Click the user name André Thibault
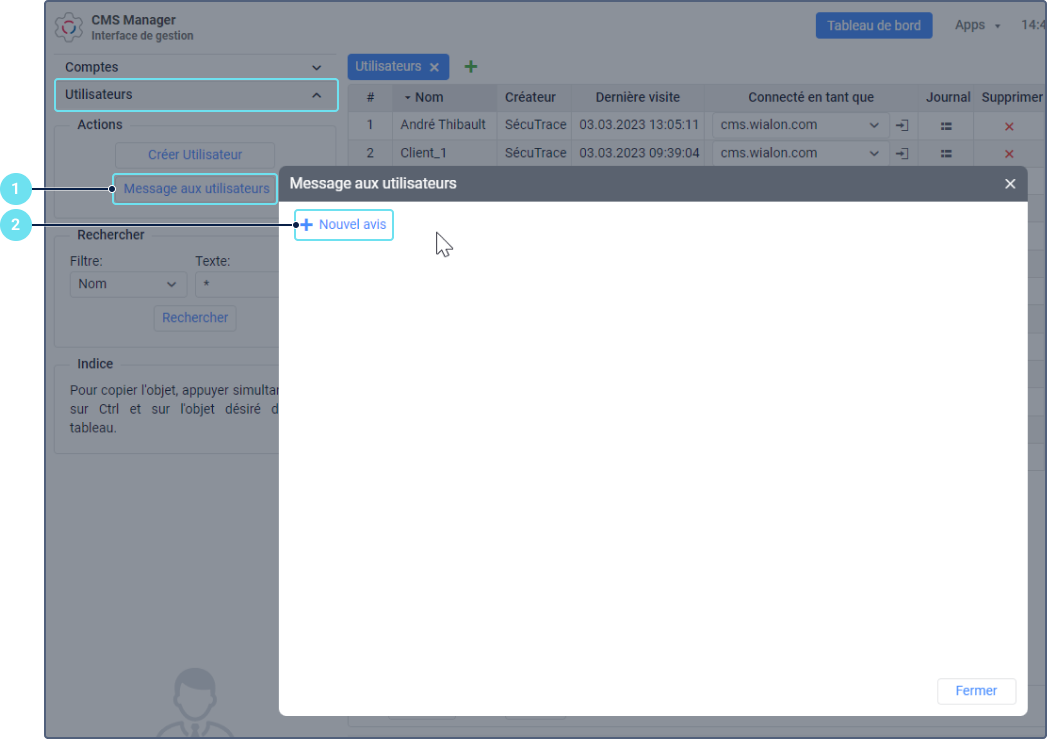 [x=443, y=125]
